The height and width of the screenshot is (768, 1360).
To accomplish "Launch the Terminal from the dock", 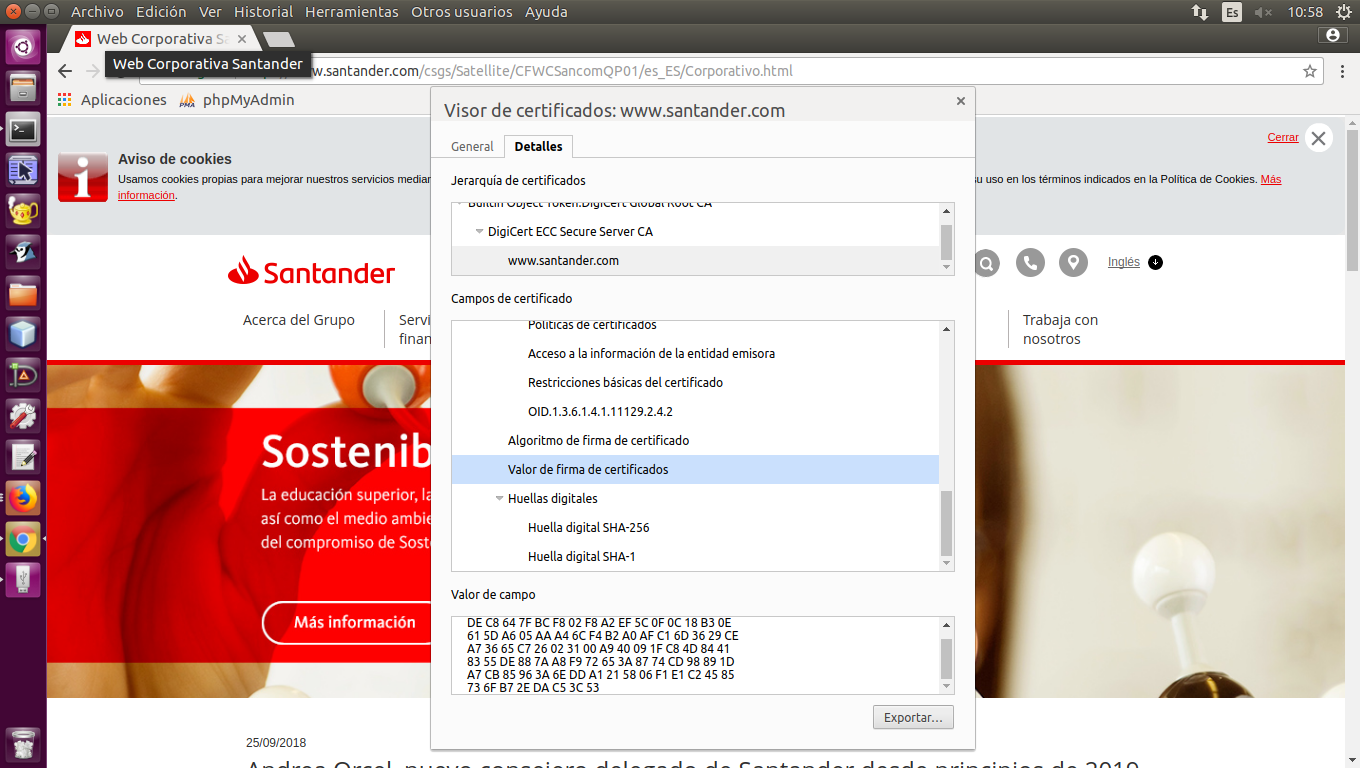I will pos(23,129).
